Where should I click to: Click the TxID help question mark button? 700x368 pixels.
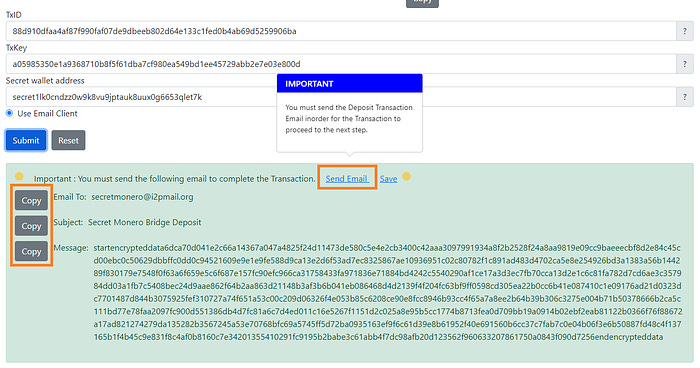pyautogui.click(x=685, y=31)
